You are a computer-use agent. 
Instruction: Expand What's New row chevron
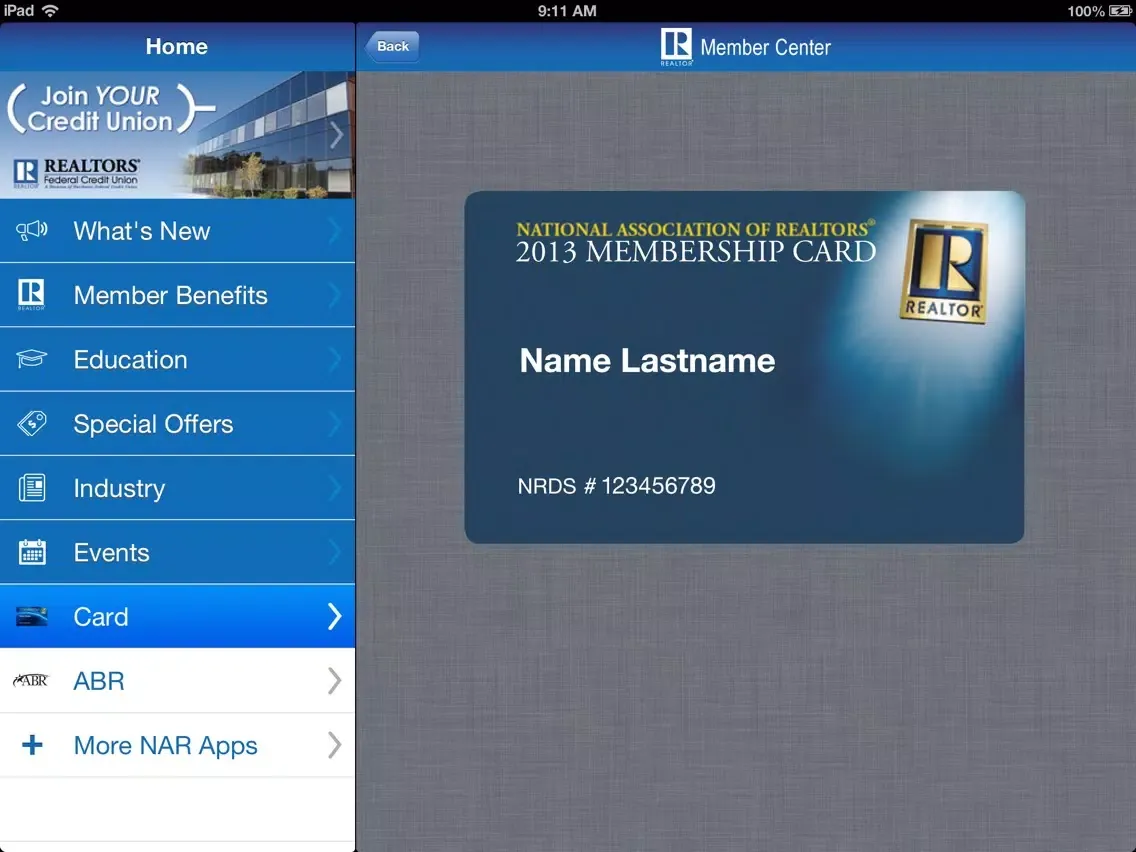point(334,230)
